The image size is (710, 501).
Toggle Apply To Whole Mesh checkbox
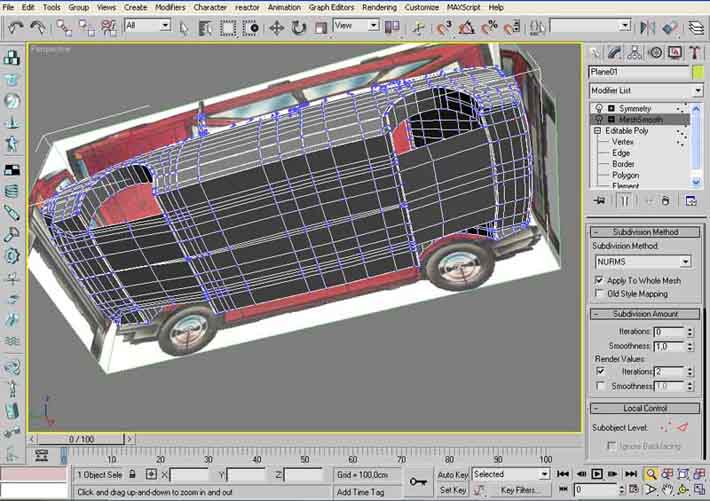(x=599, y=281)
